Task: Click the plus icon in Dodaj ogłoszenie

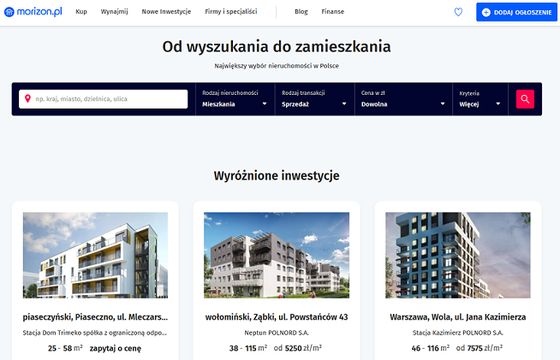Action: click(x=486, y=12)
